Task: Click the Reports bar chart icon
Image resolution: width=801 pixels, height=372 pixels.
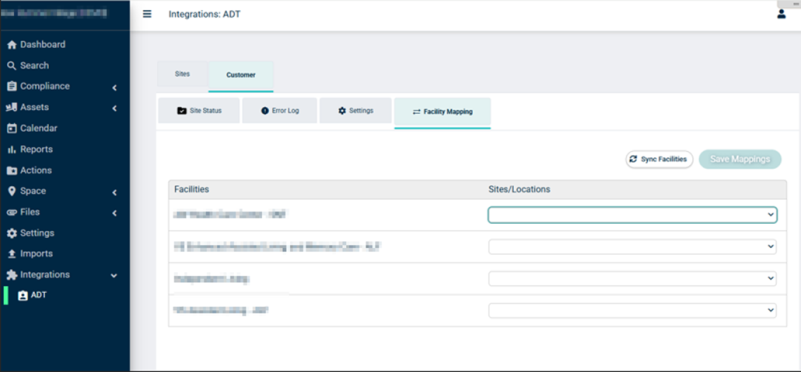Action: 12,150
